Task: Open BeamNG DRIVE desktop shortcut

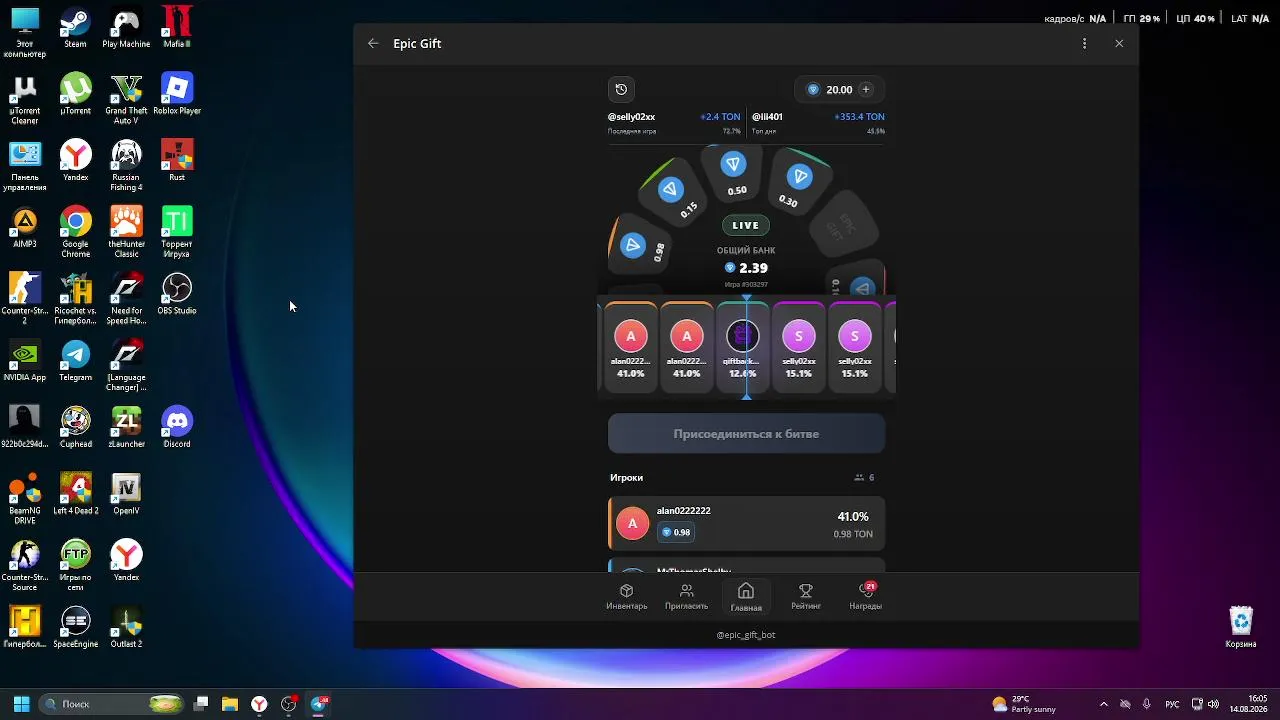Action: [24, 499]
